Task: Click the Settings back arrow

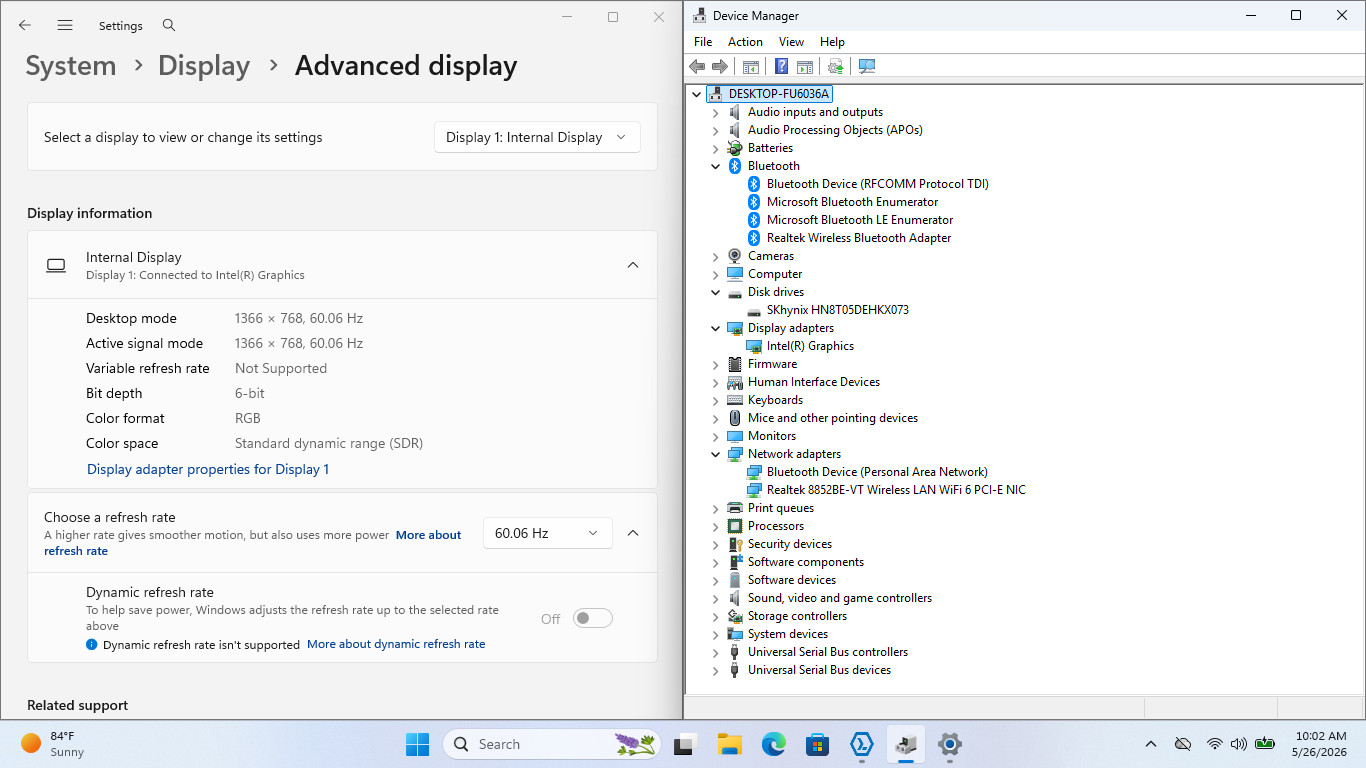Action: coord(25,25)
